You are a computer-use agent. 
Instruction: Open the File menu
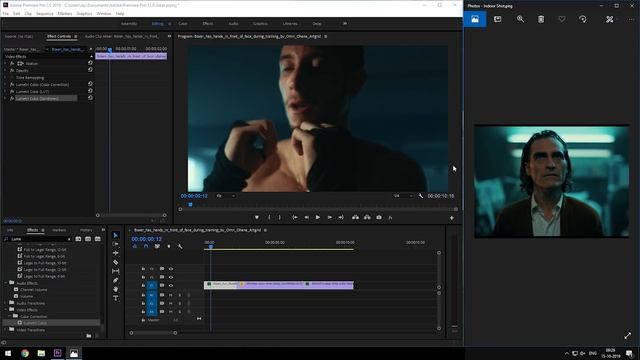pos(6,13)
